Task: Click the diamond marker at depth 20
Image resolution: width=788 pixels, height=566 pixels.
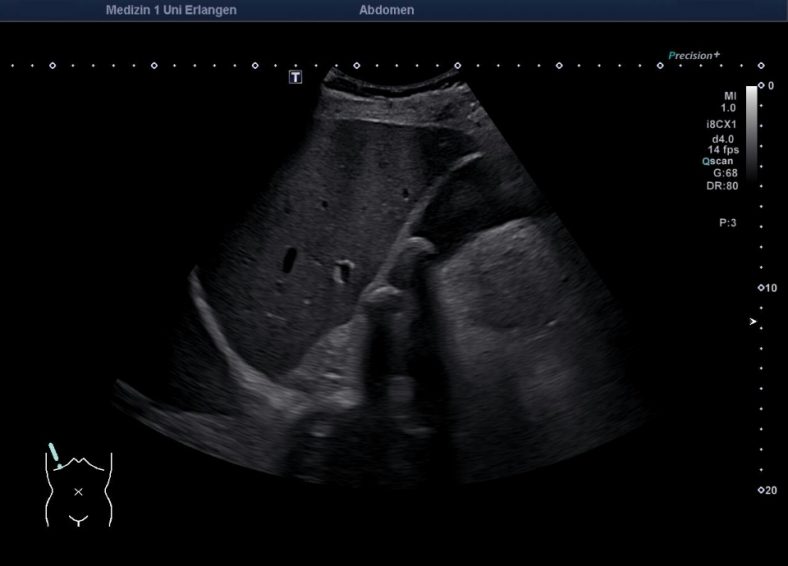Action: (761, 490)
